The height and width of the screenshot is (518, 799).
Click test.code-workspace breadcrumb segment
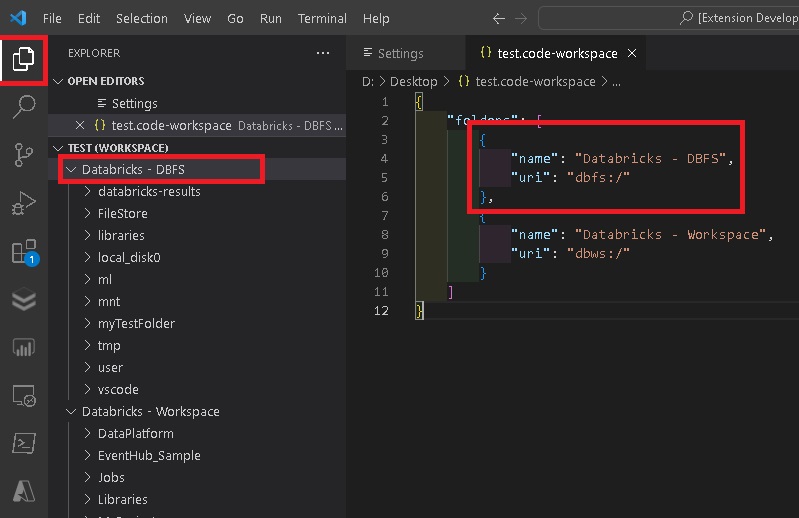pyautogui.click(x=535, y=81)
